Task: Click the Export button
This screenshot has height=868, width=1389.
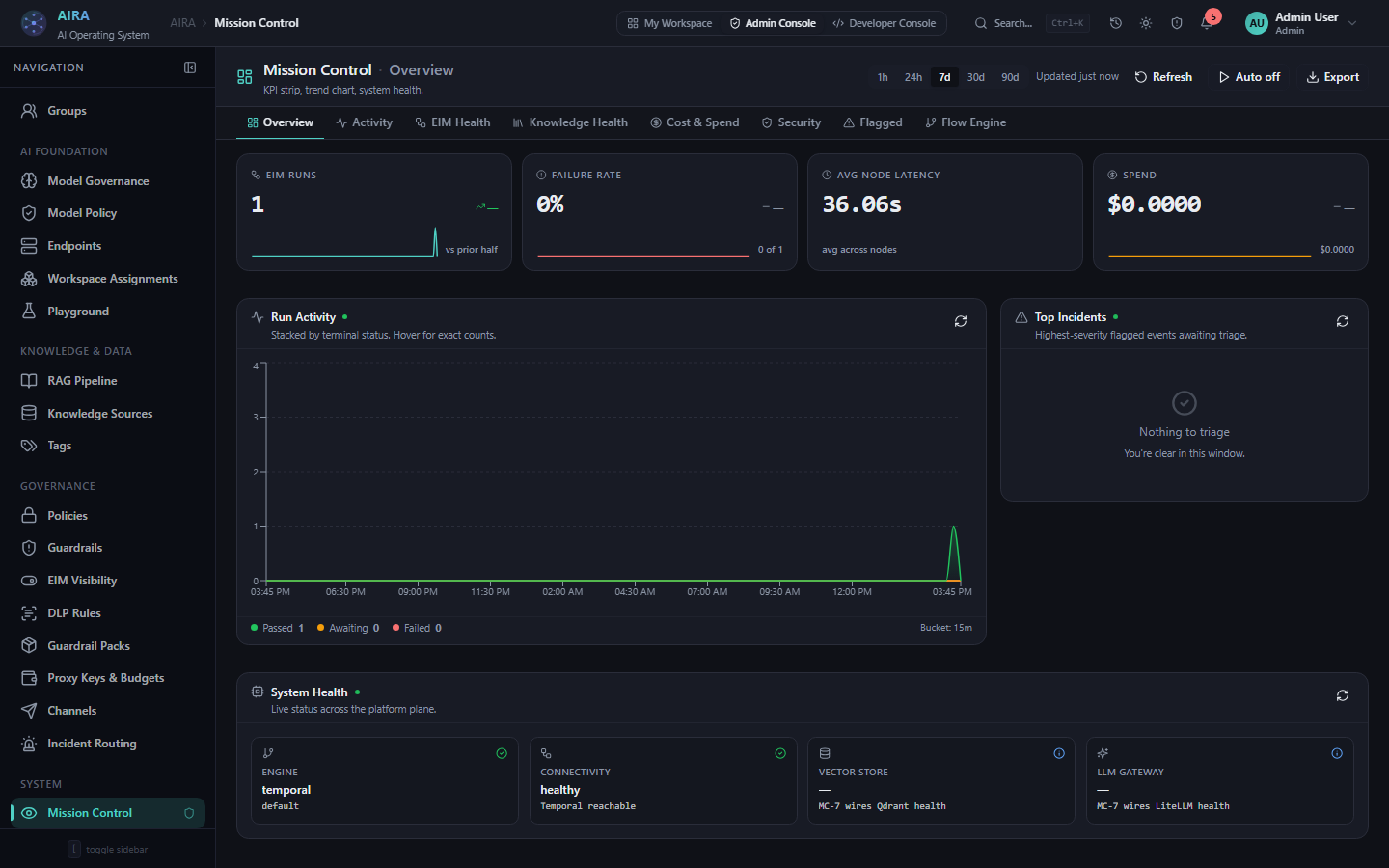Action: (1333, 77)
